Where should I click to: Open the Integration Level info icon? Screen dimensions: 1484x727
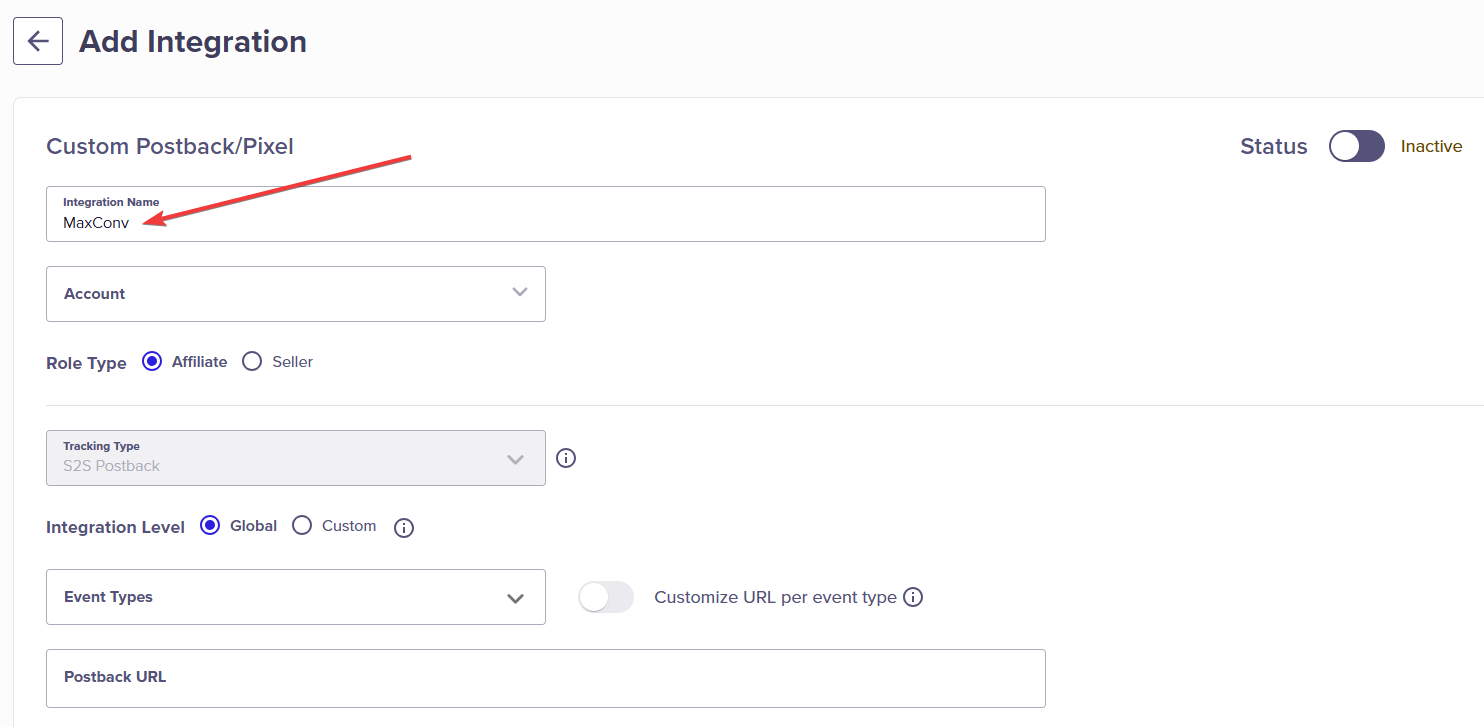click(404, 528)
